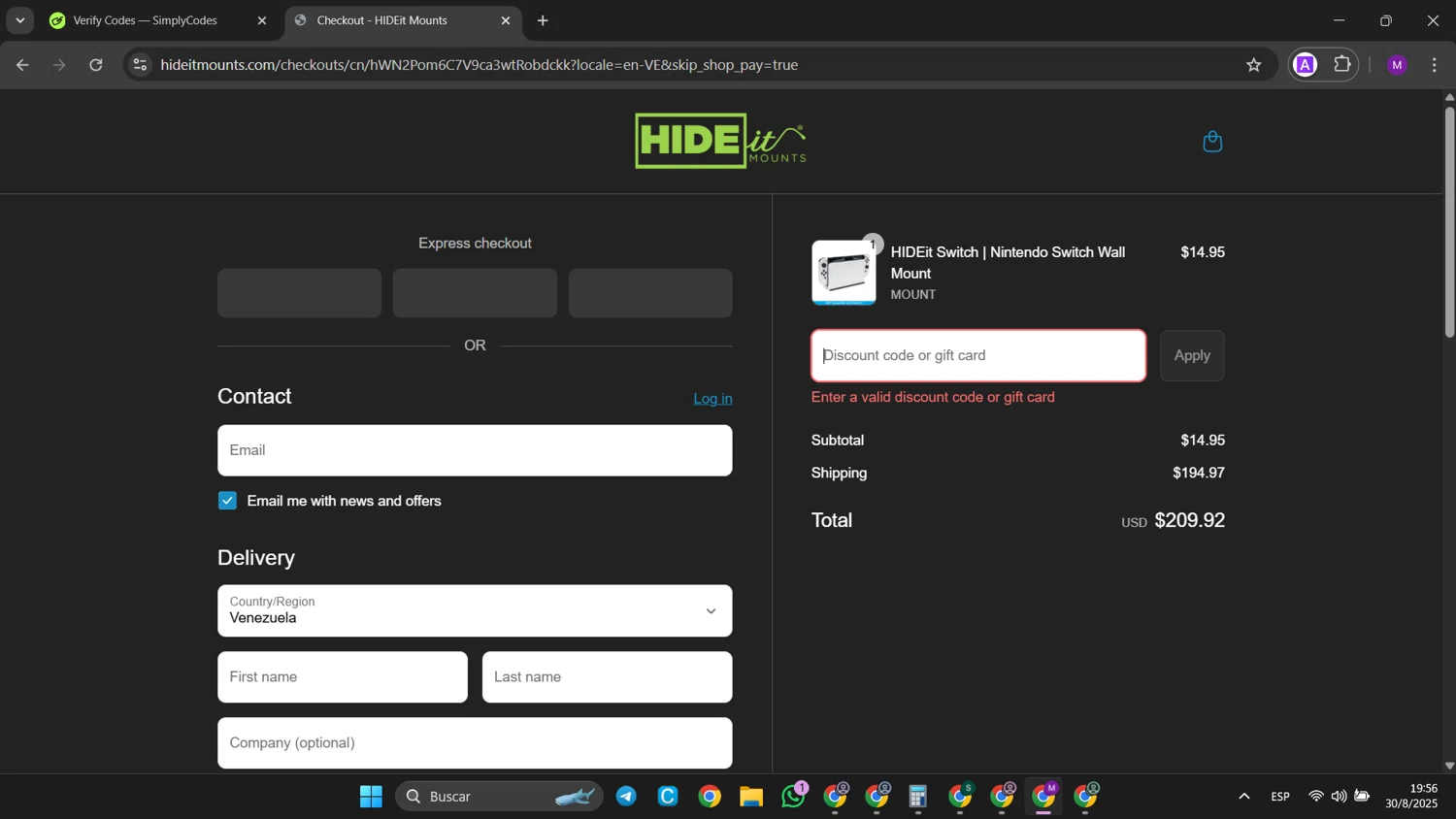Screen dimensions: 1456x819
Task: Switch to the Verify Codes SimplyCodes tab
Action: coord(146,20)
